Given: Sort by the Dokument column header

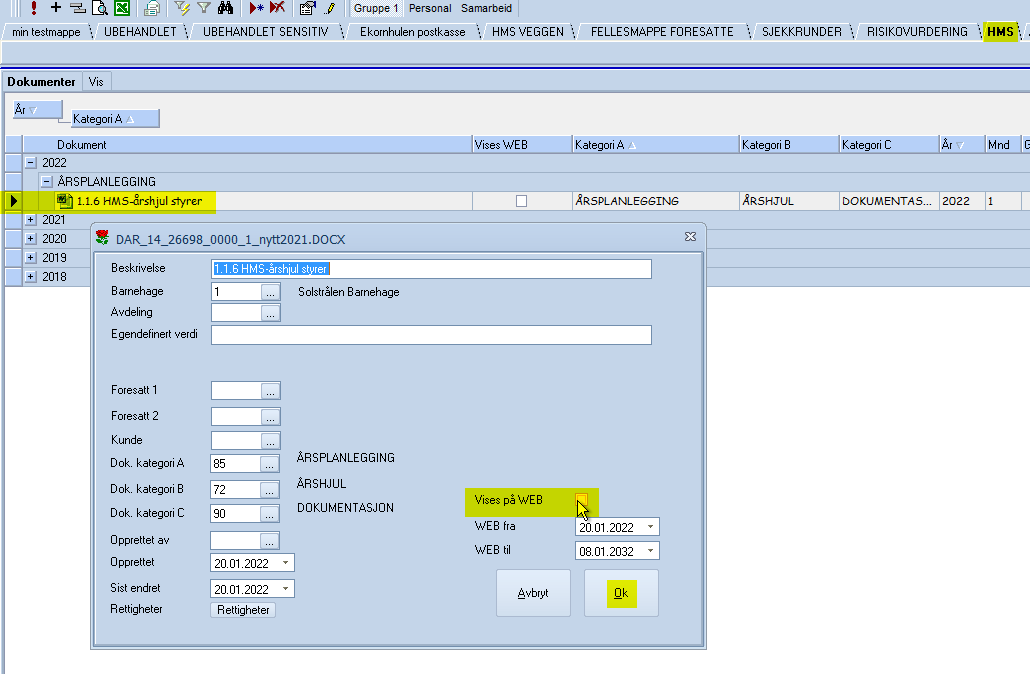Looking at the screenshot, I should click(248, 145).
